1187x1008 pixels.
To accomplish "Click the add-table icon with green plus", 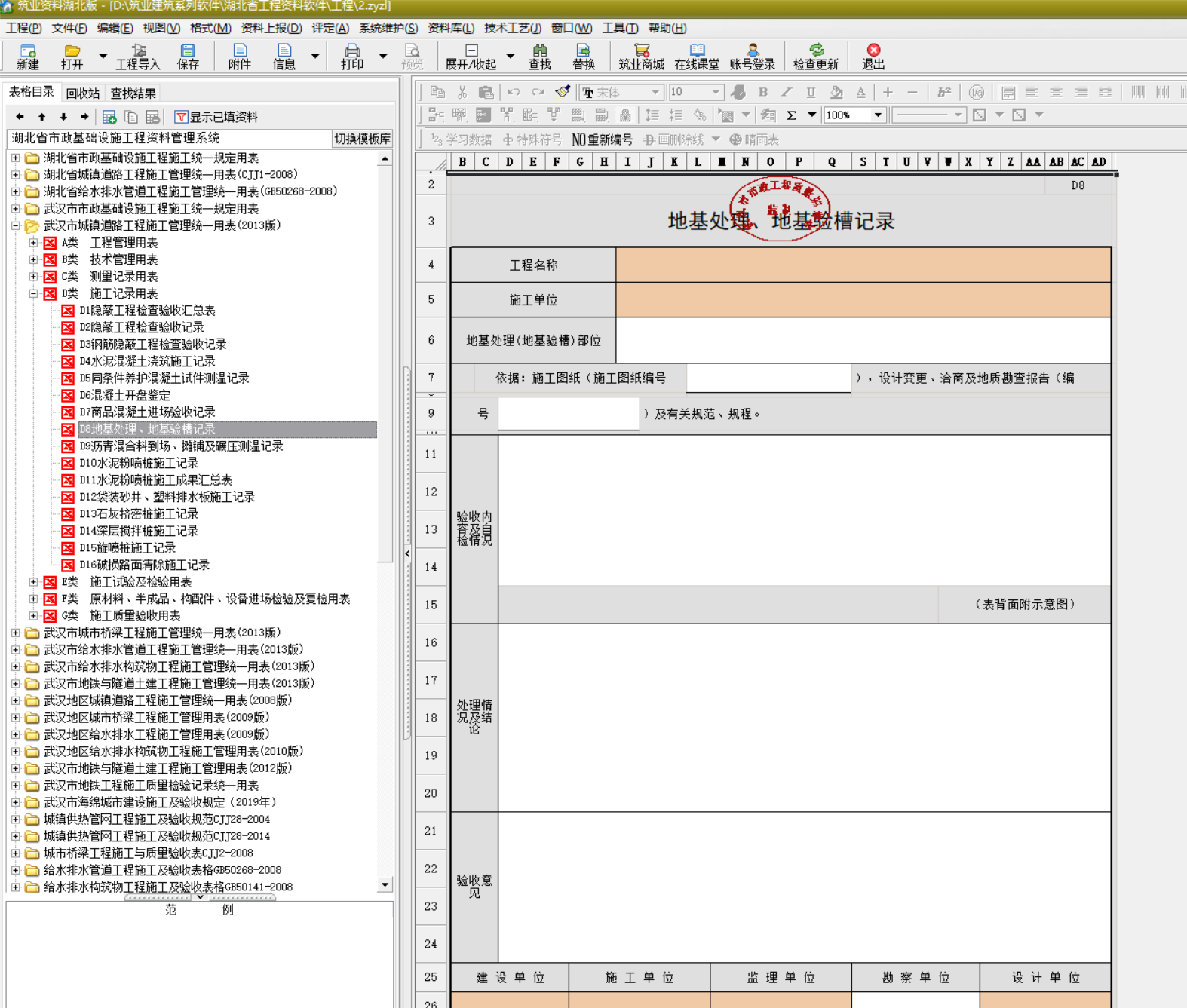I will 109,117.
